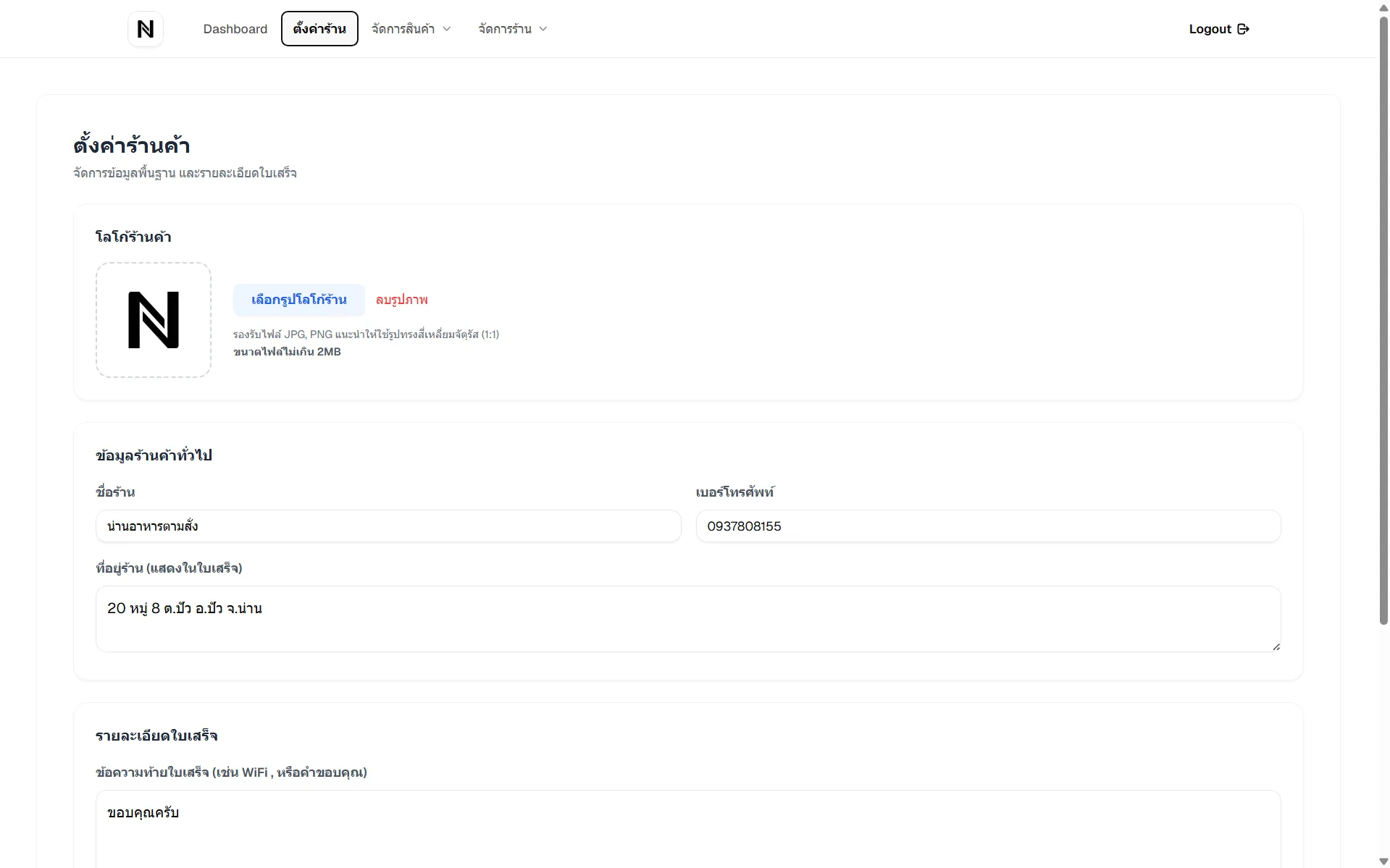Click the Logout button

1219,29
